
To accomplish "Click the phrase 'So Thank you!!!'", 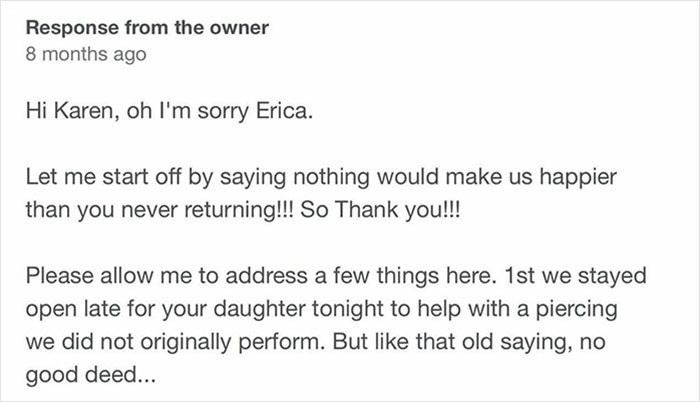I will [x=380, y=210].
